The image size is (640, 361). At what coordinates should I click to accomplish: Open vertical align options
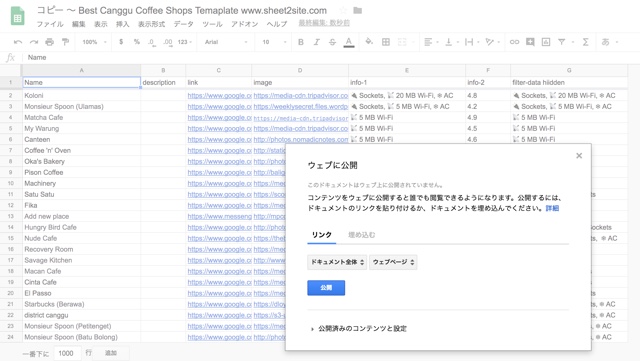click(451, 42)
